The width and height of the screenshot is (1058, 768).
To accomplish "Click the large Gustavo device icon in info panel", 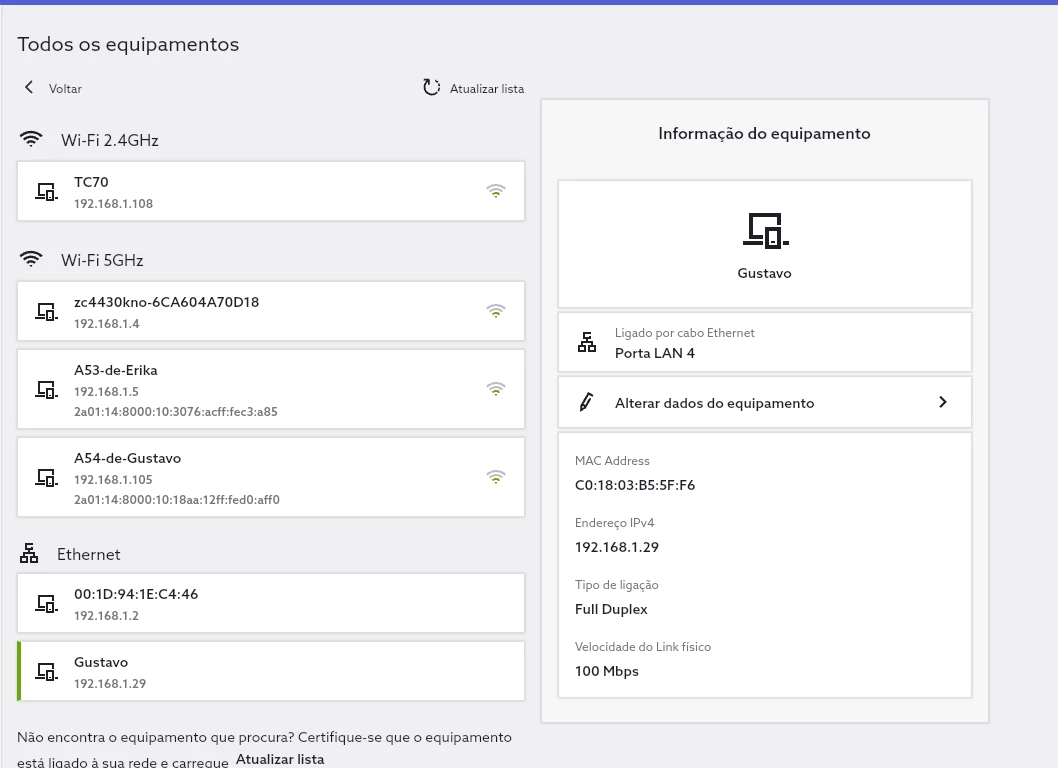I will pos(765,230).
